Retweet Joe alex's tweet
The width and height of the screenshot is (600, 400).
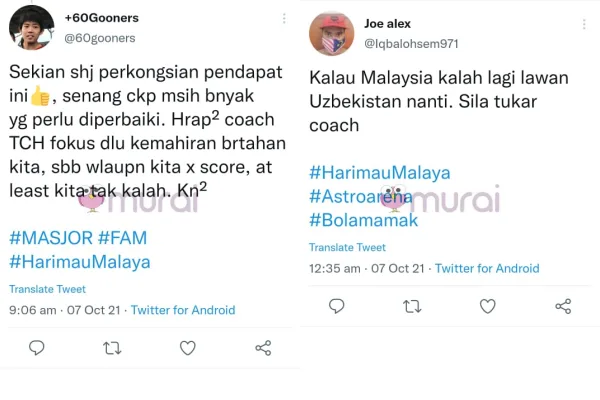412,306
